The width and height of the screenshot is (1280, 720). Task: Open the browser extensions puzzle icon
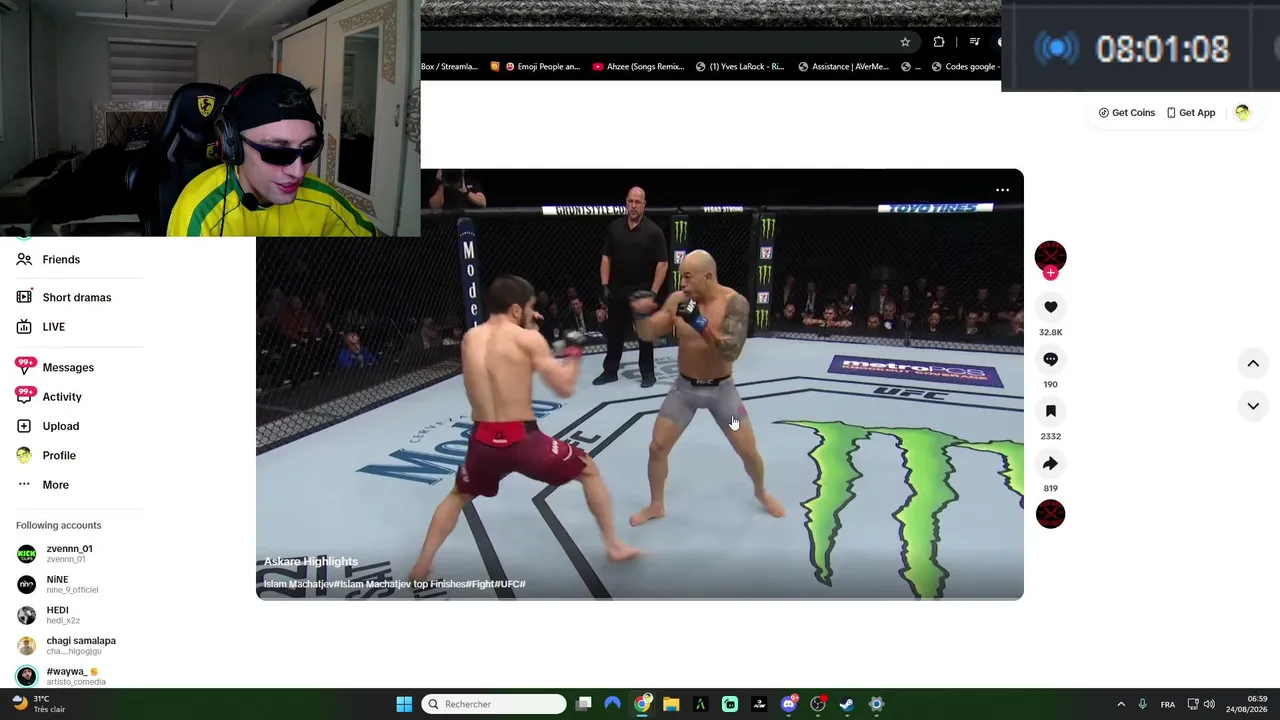click(939, 42)
